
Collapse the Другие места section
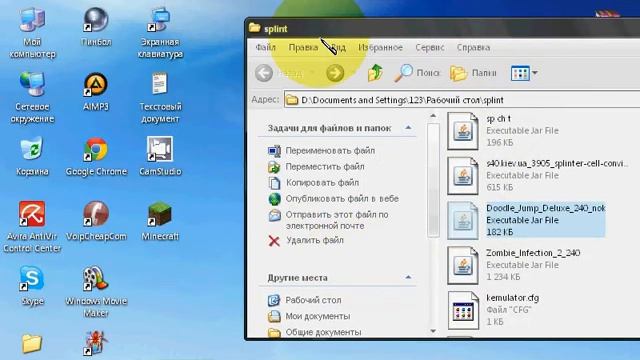click(408, 277)
